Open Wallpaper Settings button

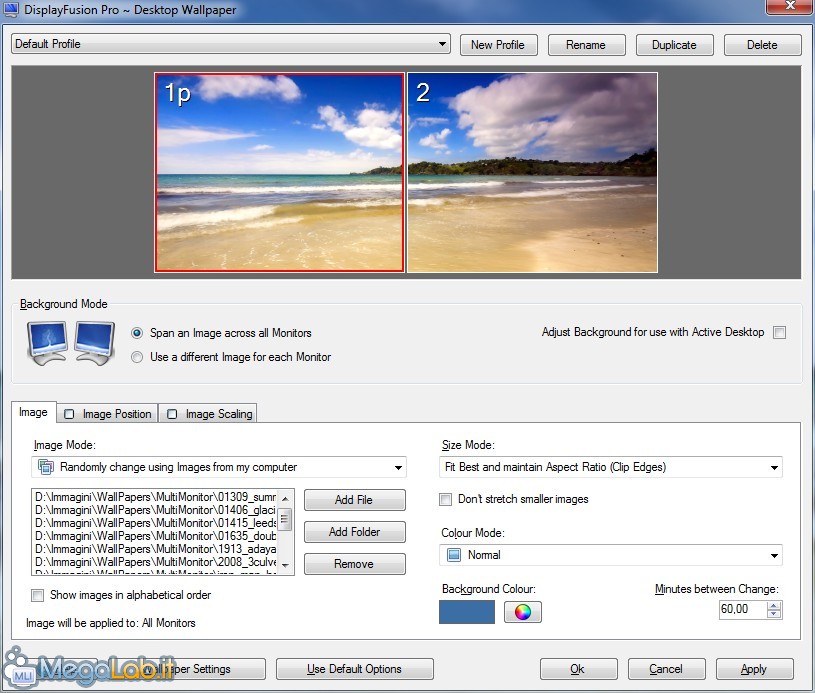coord(187,669)
